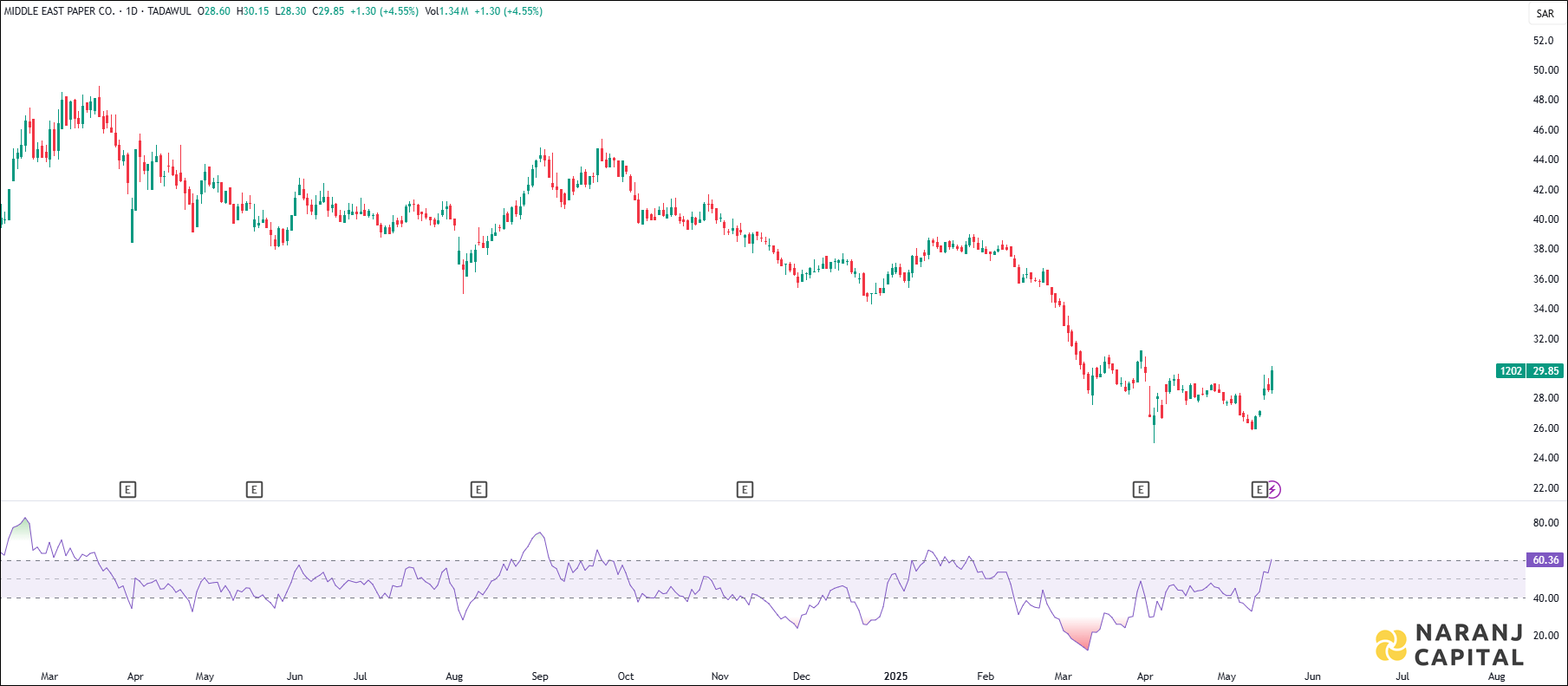Click the 29.85 last price label
This screenshot has width=1568, height=686.
pyautogui.click(x=1545, y=371)
